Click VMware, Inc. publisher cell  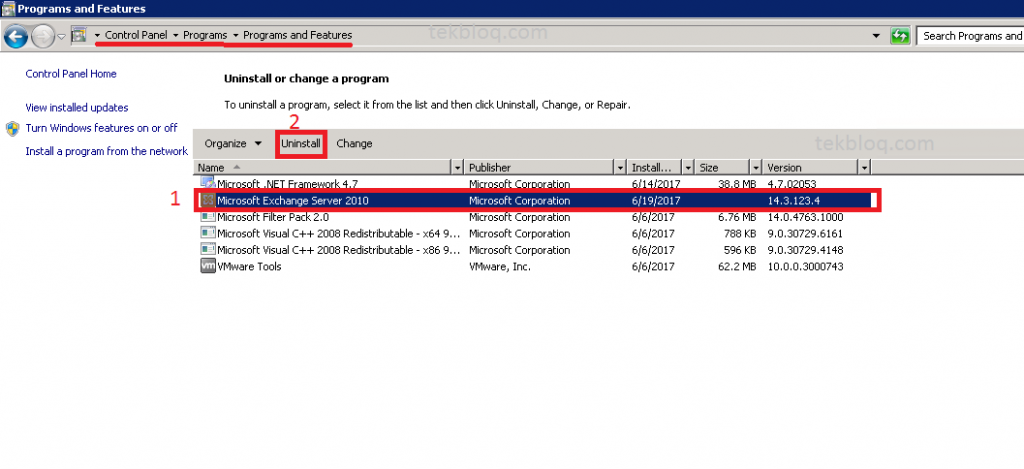tap(500, 267)
